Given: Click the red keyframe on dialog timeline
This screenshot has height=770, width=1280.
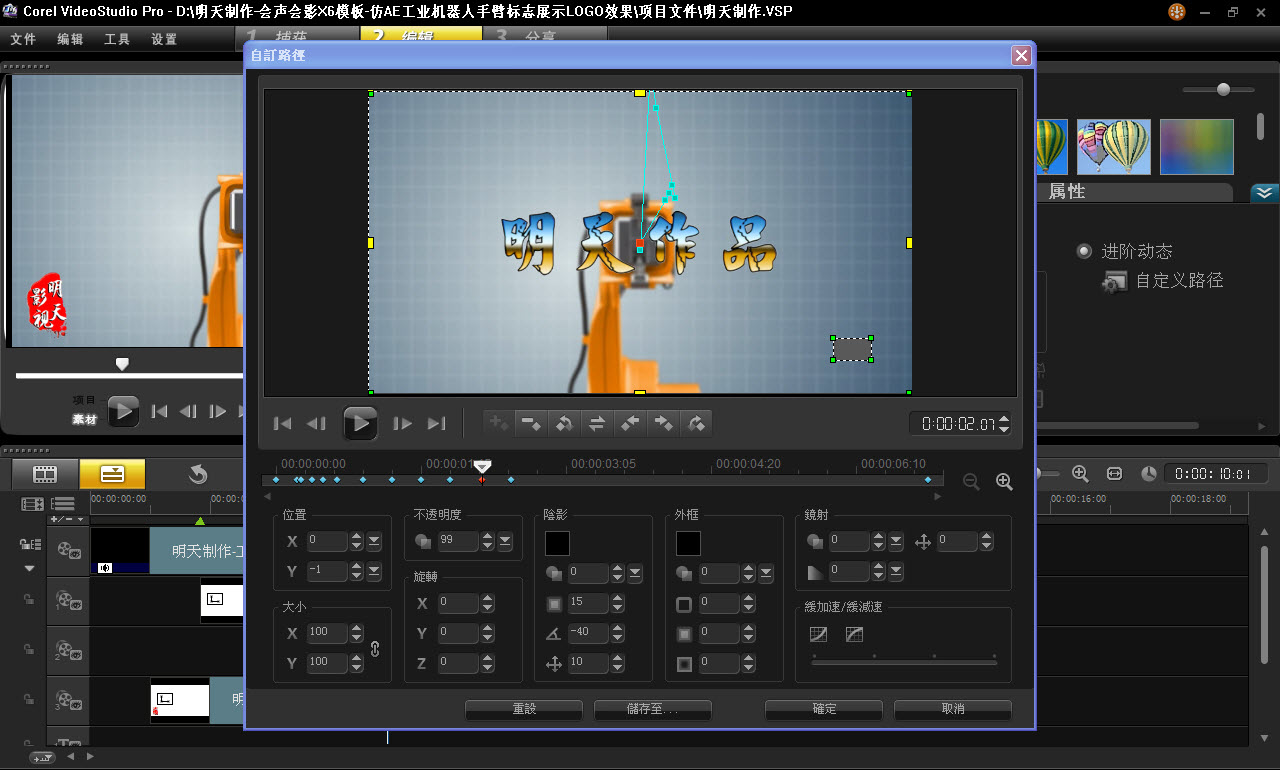Looking at the screenshot, I should 482,480.
